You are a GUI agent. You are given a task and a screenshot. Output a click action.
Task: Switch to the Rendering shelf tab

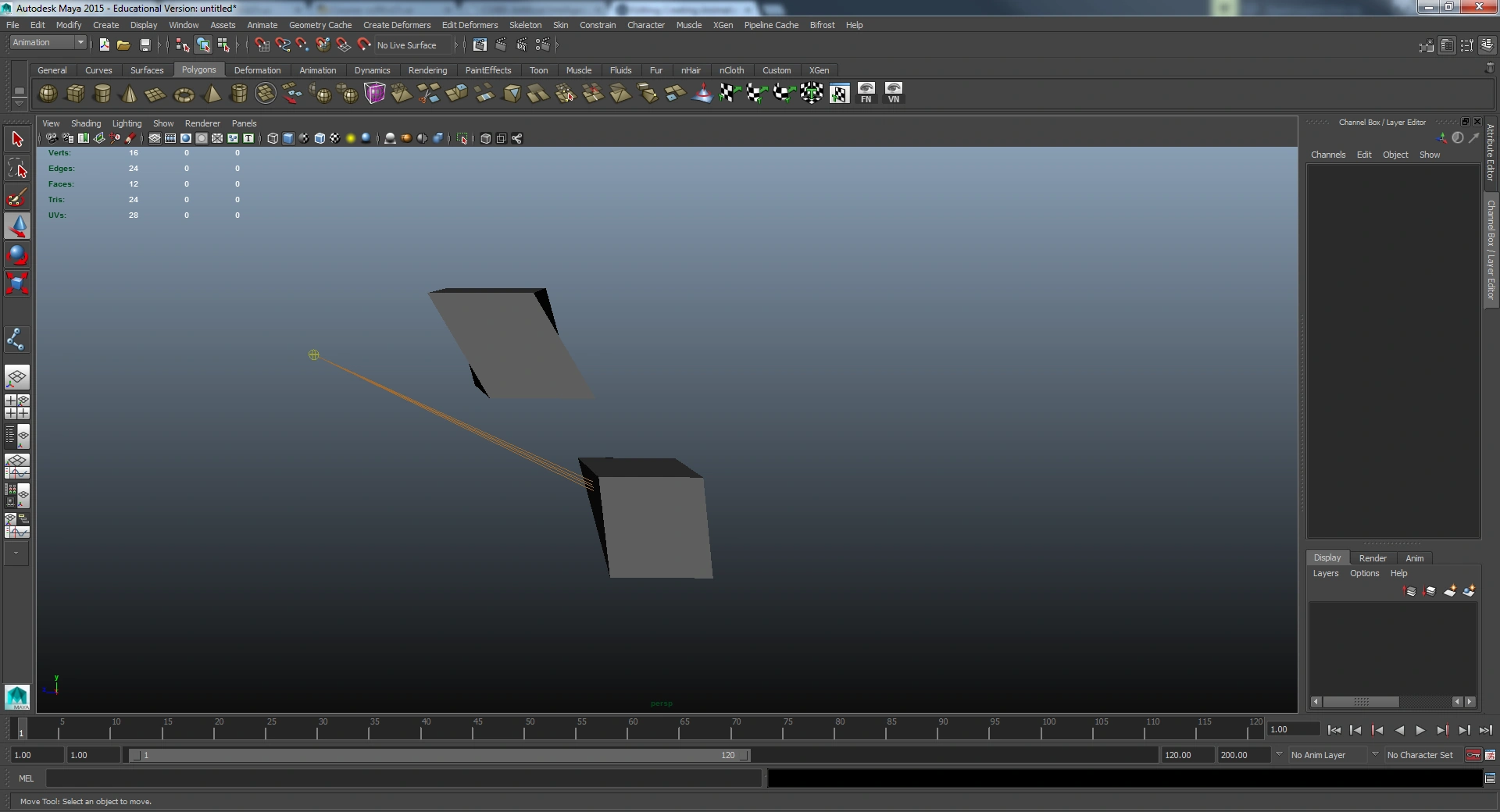click(x=427, y=70)
